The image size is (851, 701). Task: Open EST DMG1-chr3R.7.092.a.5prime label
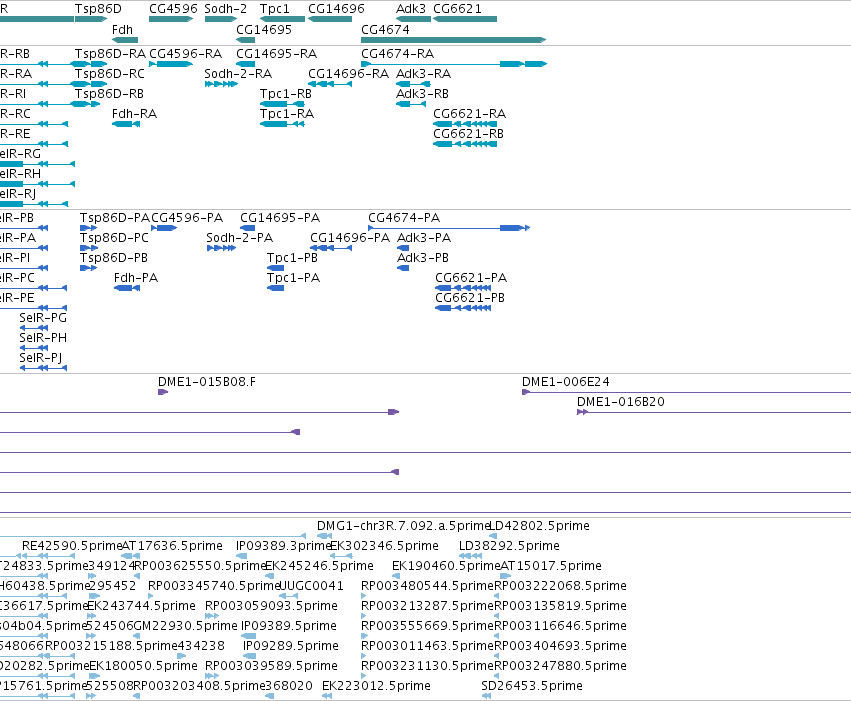coord(404,526)
